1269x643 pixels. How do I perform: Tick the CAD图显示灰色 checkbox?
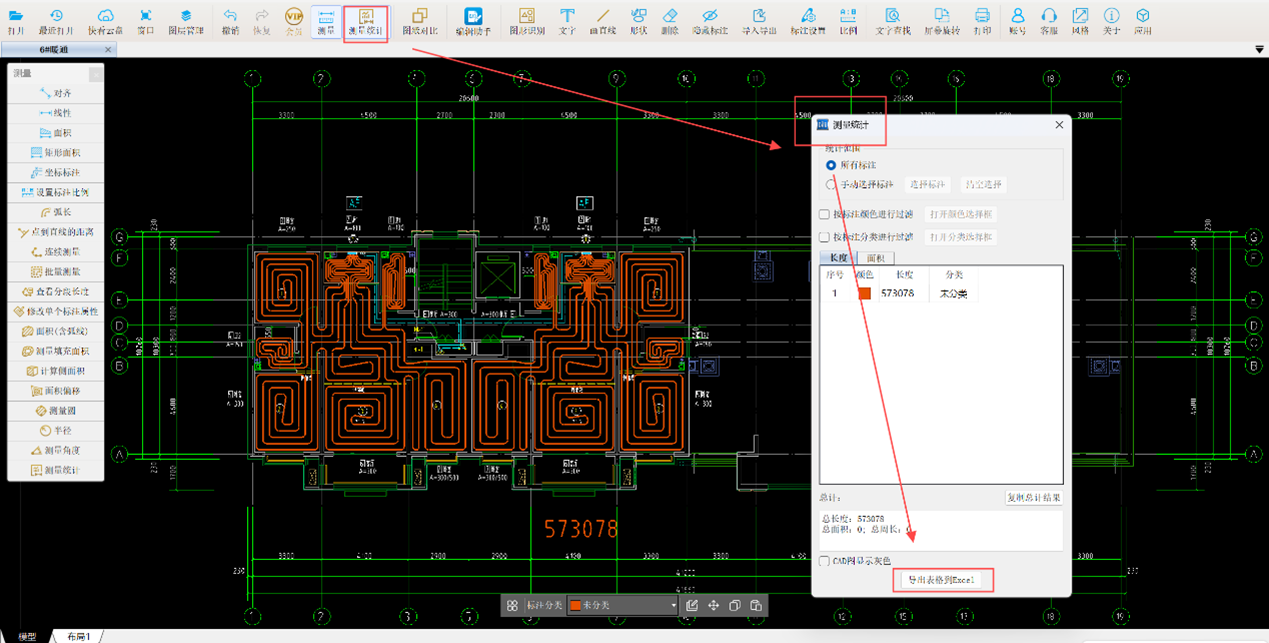click(x=825, y=561)
